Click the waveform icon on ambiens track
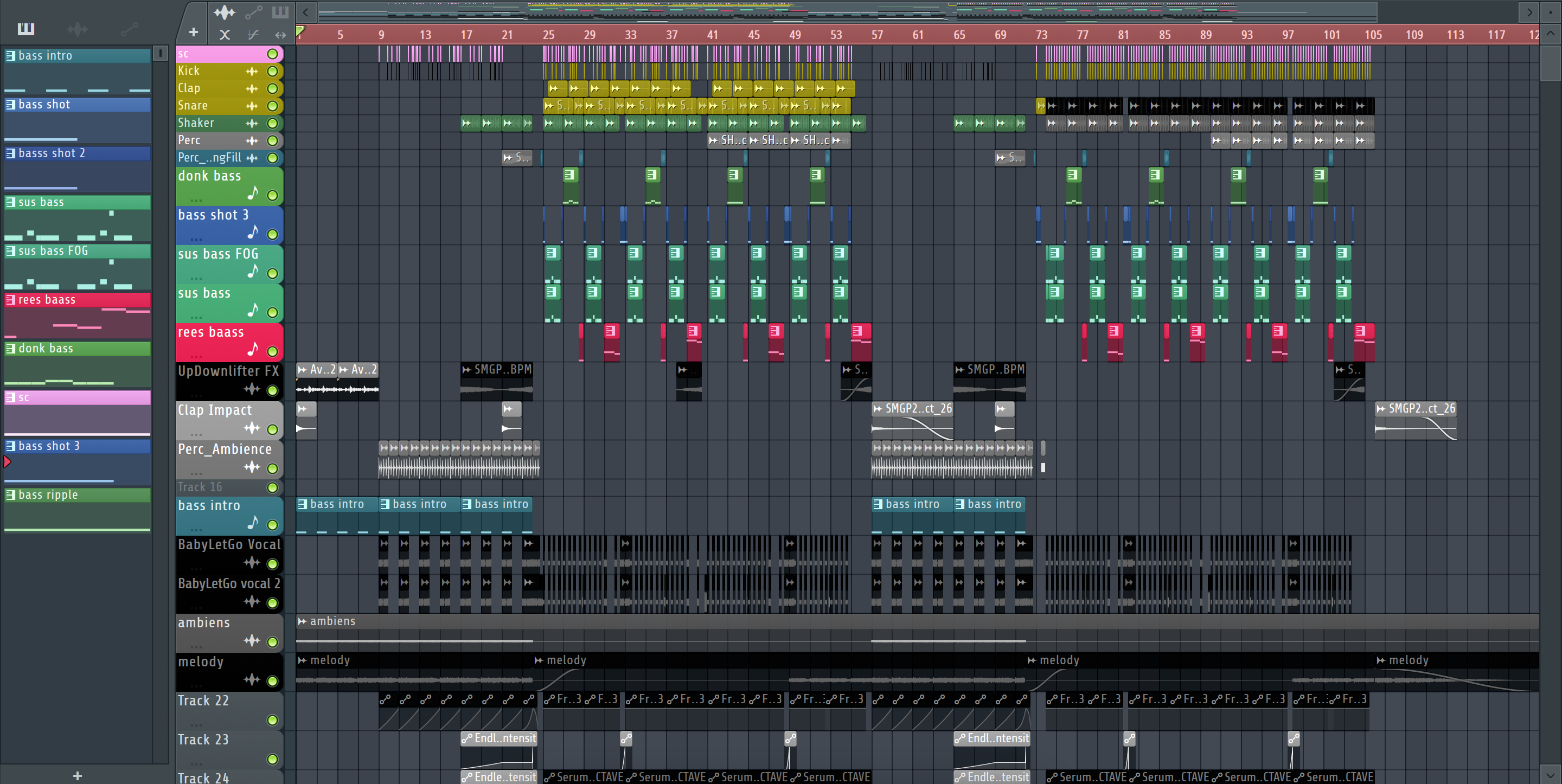Viewport: 1562px width, 784px height. pos(252,640)
